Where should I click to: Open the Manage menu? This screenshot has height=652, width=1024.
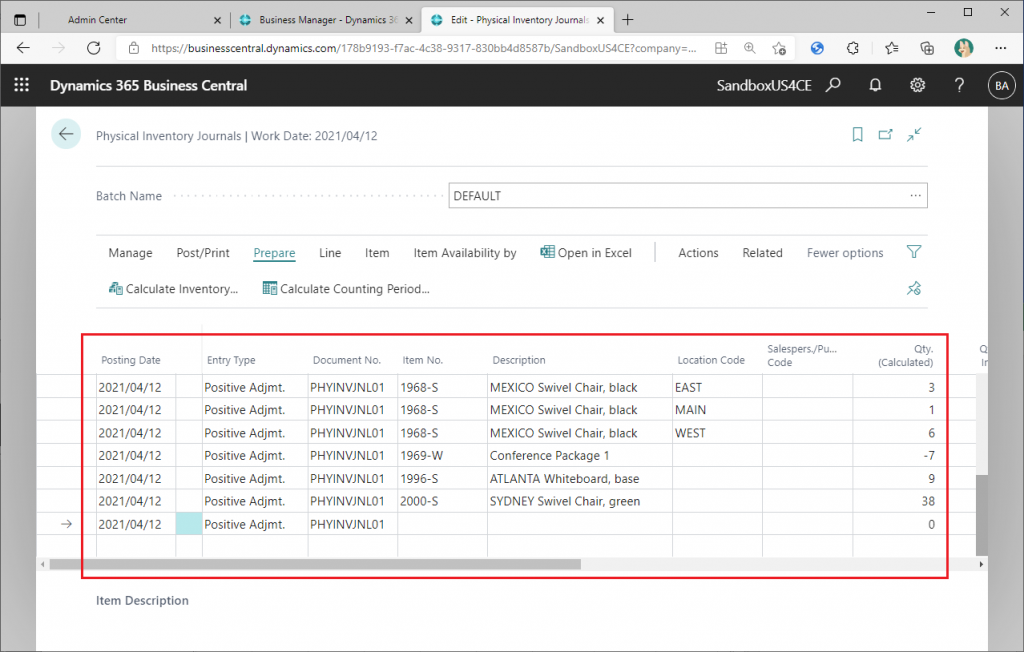131,253
